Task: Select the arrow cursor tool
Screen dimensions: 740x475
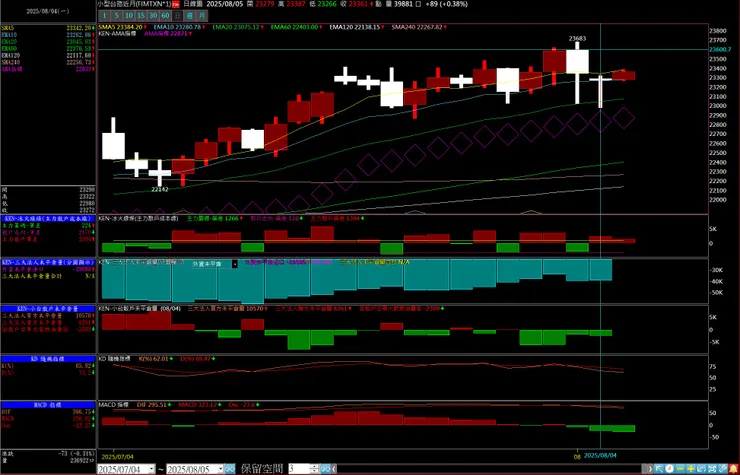Action: tap(659, 469)
